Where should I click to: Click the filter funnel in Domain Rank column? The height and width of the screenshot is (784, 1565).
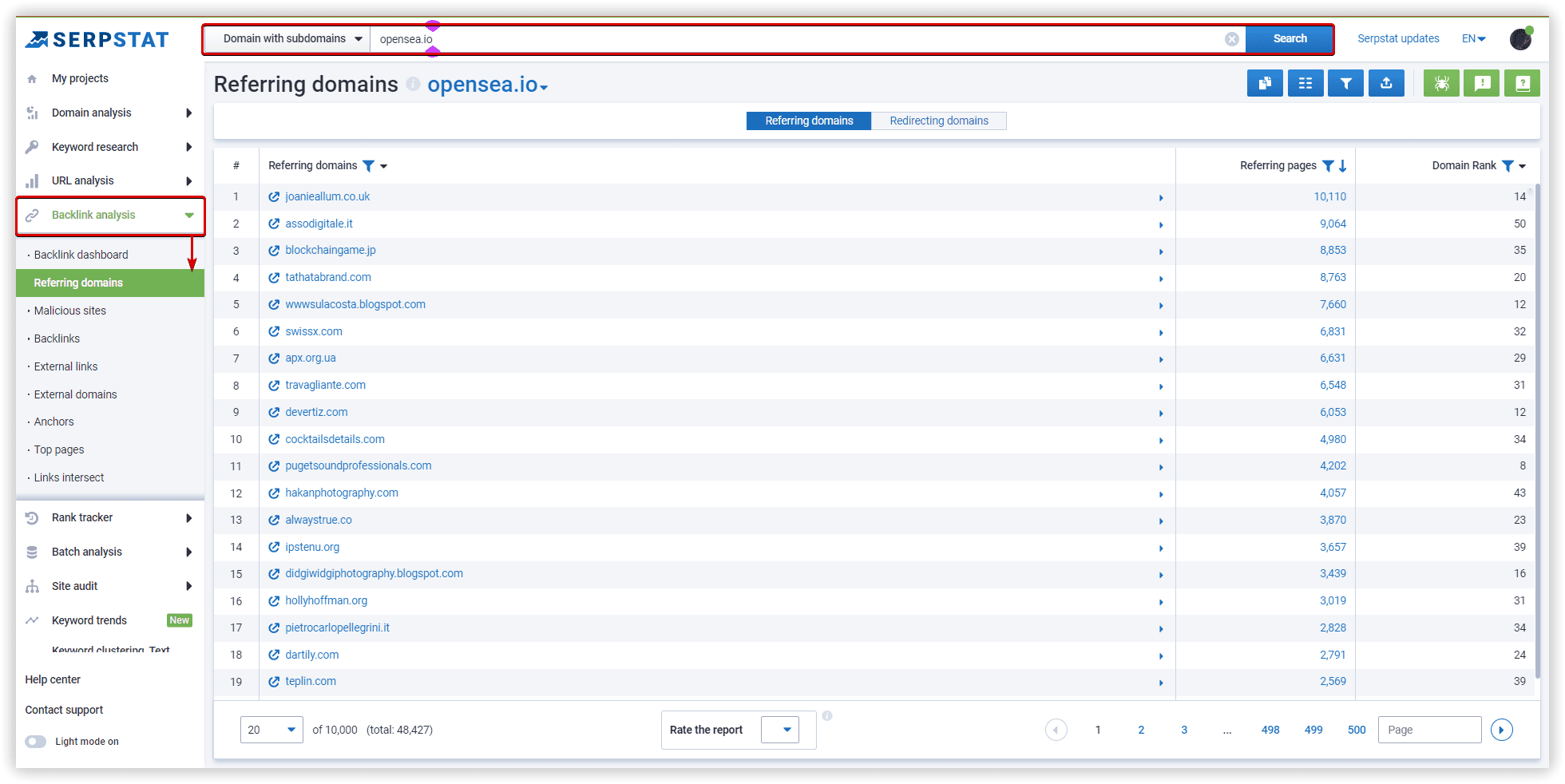tap(1508, 166)
